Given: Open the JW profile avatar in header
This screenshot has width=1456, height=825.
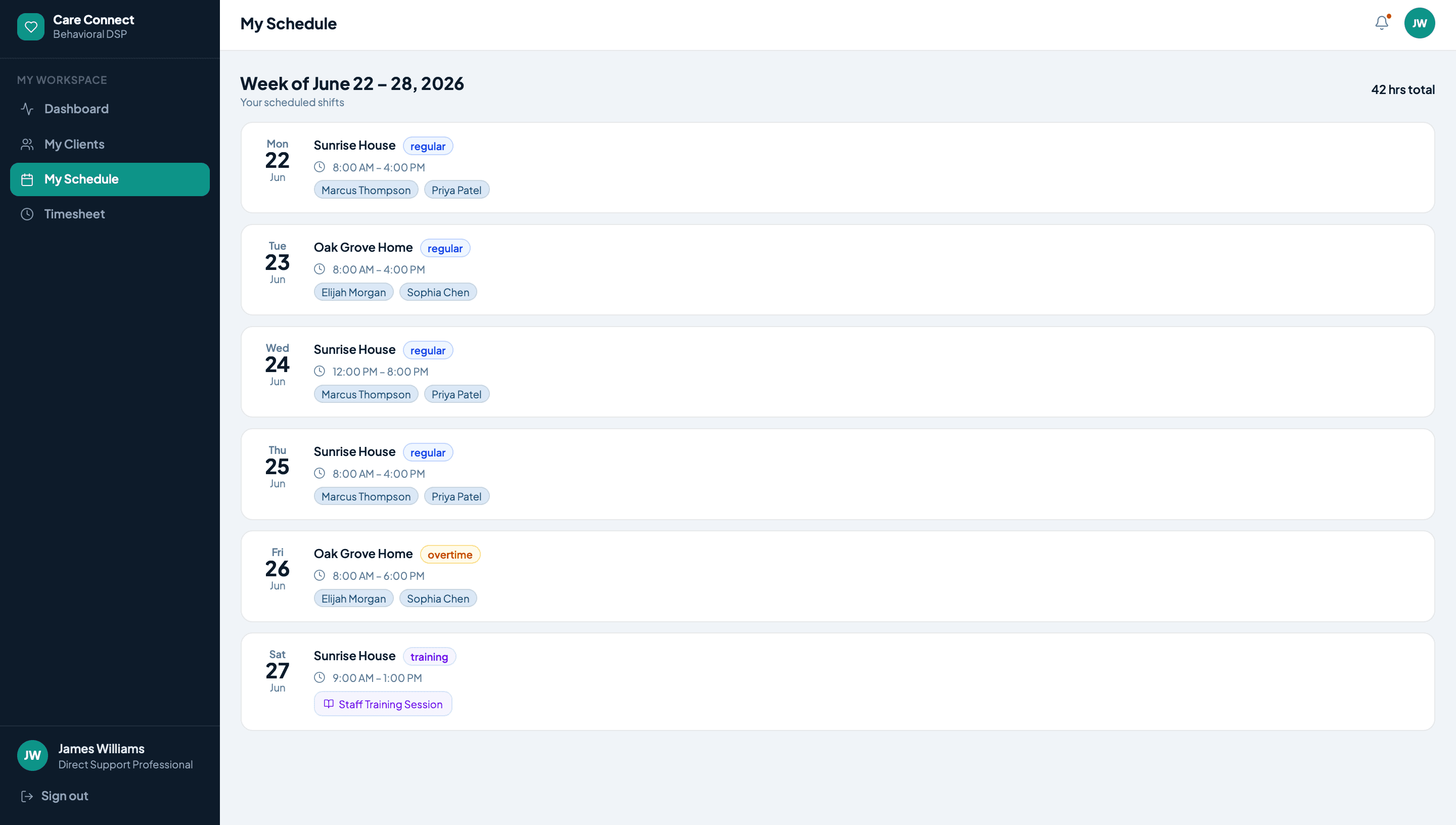Looking at the screenshot, I should [1419, 23].
